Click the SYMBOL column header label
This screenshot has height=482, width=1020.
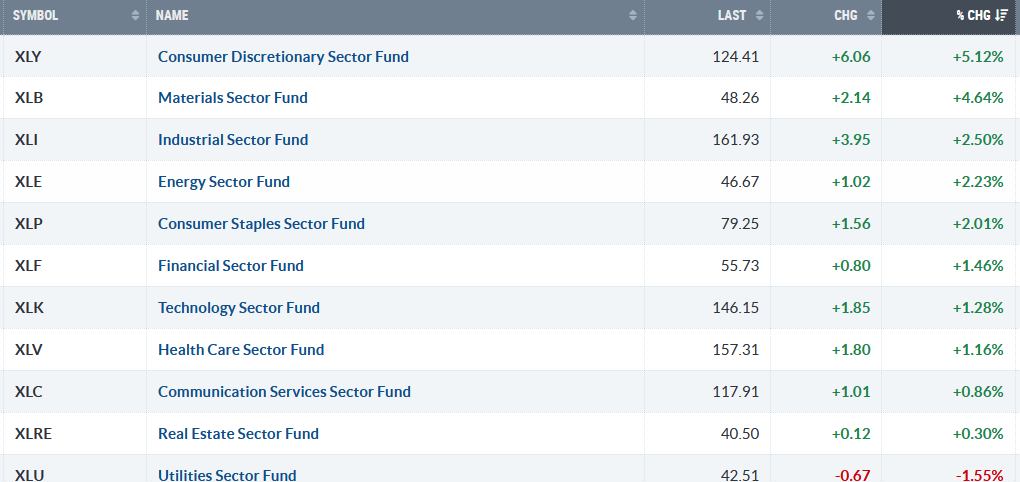(35, 16)
